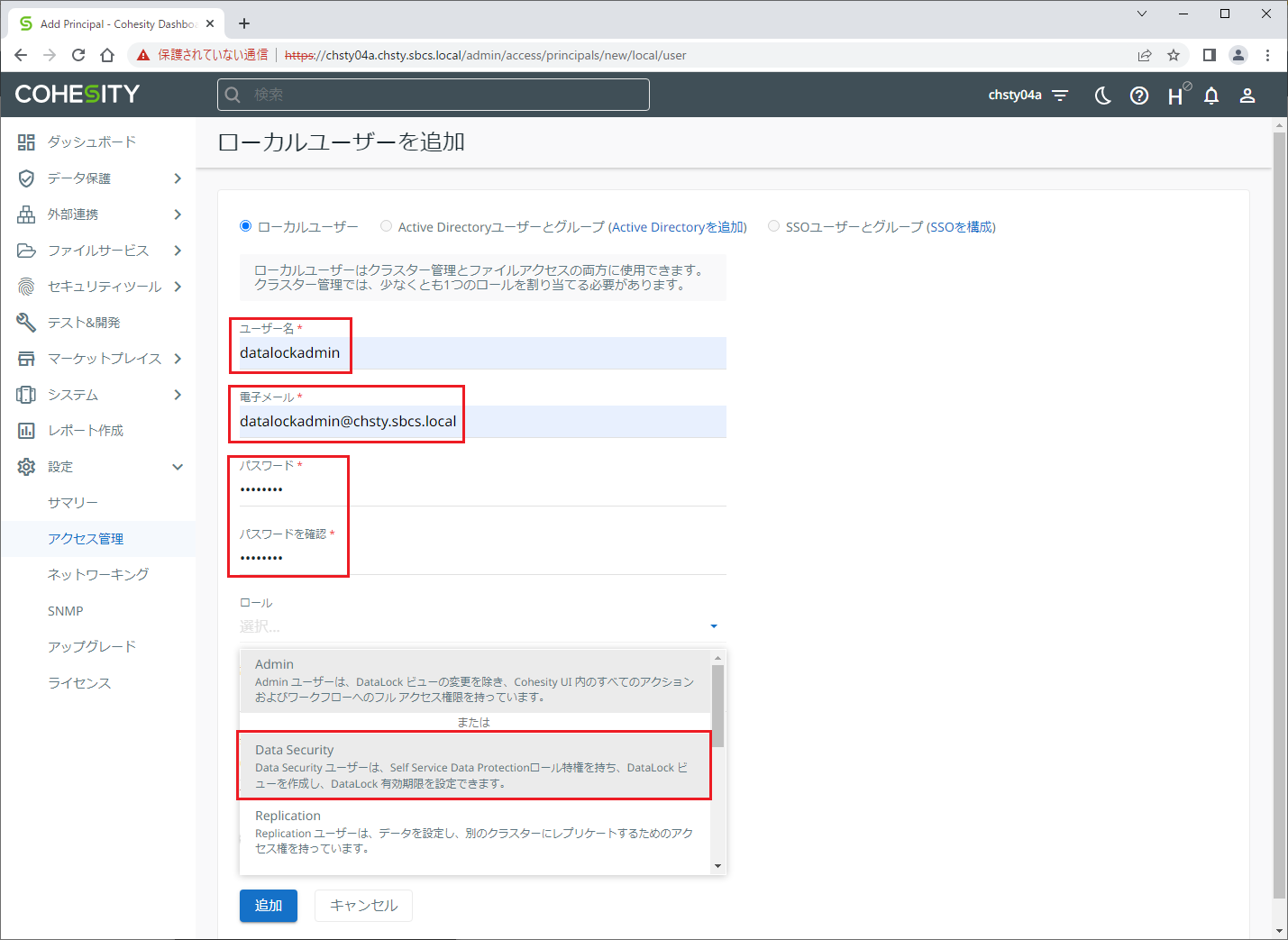
Task: Open the help question mark icon
Action: pyautogui.click(x=1139, y=95)
